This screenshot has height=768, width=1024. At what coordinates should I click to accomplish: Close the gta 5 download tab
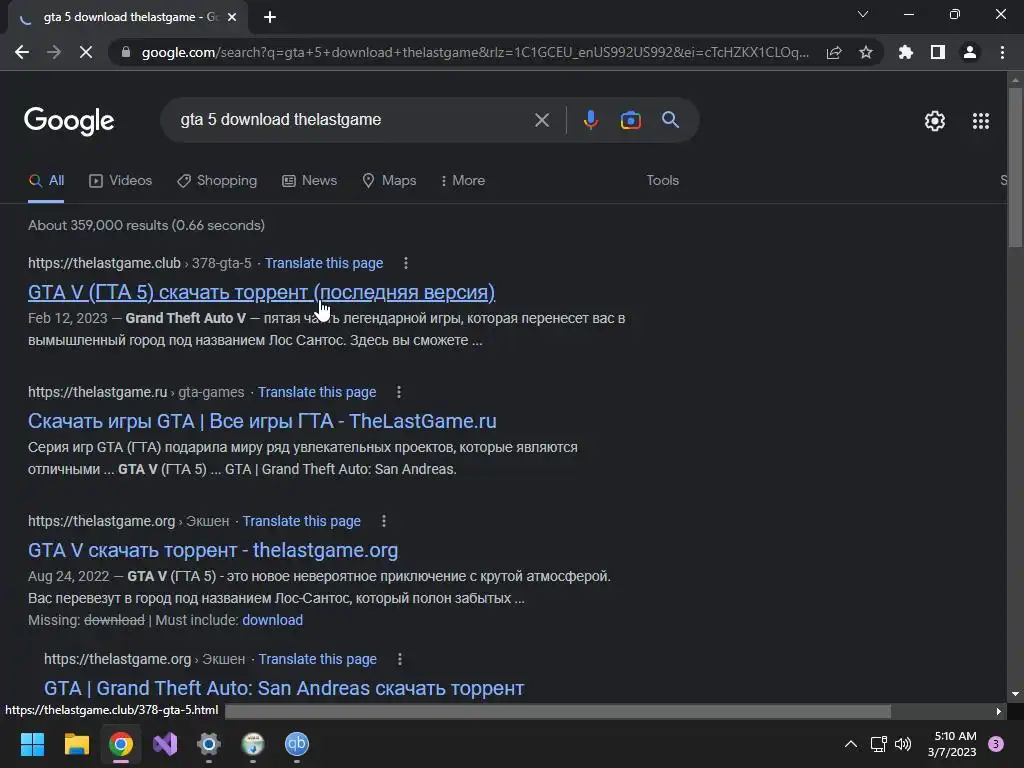(x=232, y=17)
